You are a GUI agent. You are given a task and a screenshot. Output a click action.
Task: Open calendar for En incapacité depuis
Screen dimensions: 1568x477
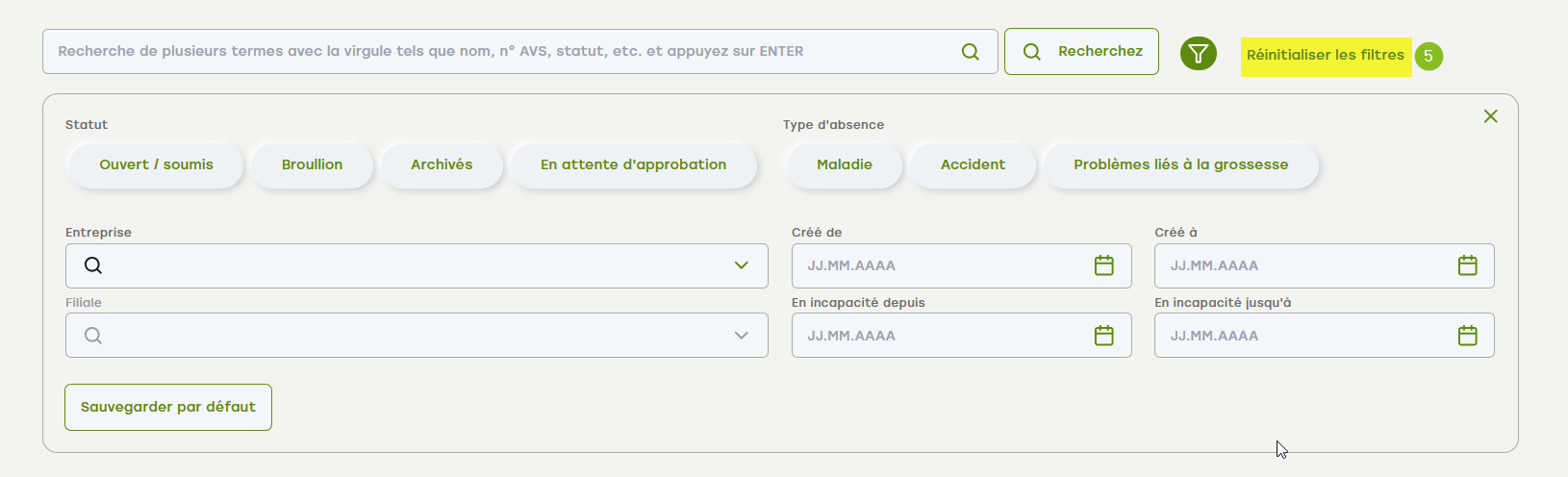(x=1103, y=336)
